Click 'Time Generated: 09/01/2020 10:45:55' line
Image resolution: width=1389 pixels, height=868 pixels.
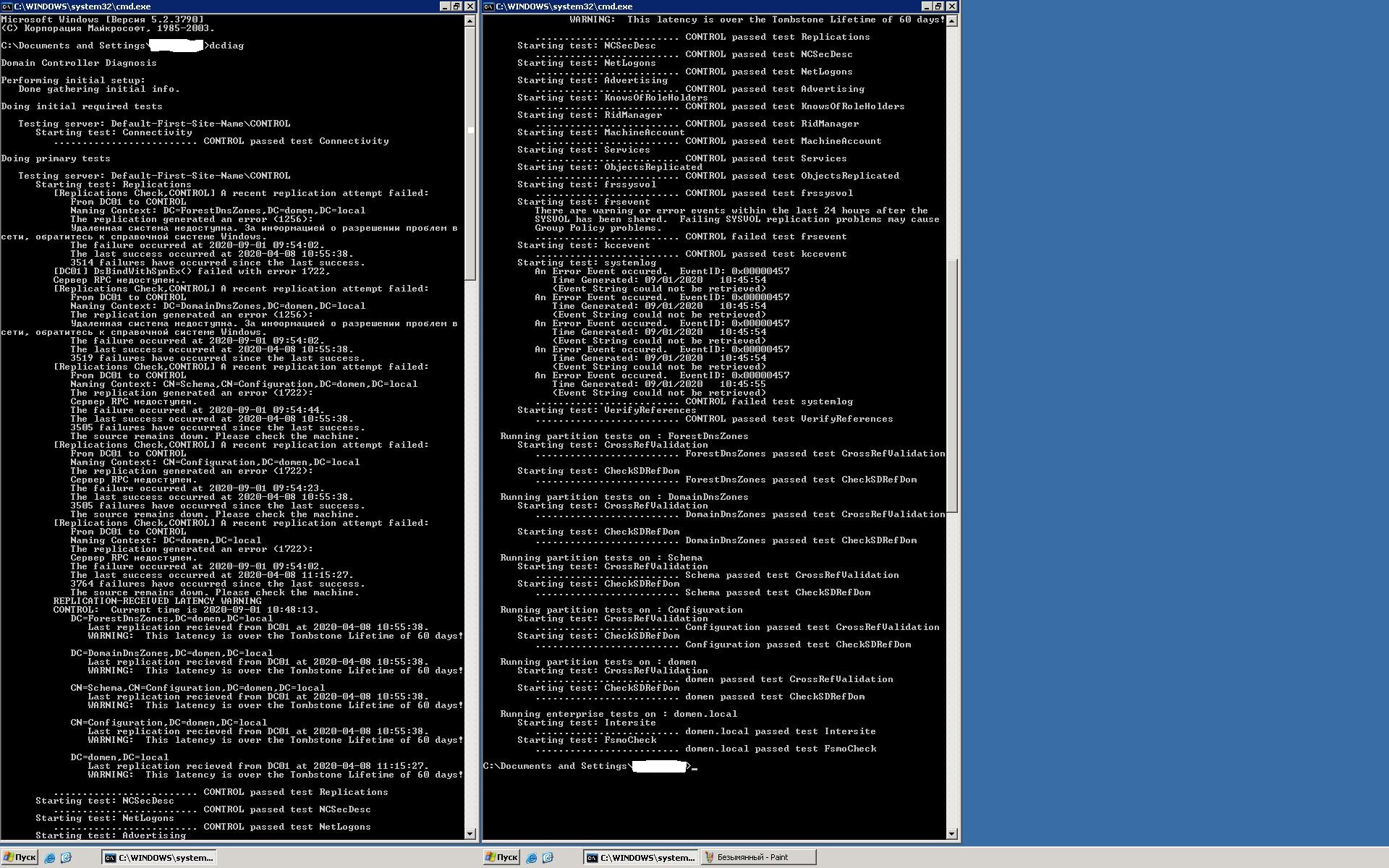click(659, 384)
